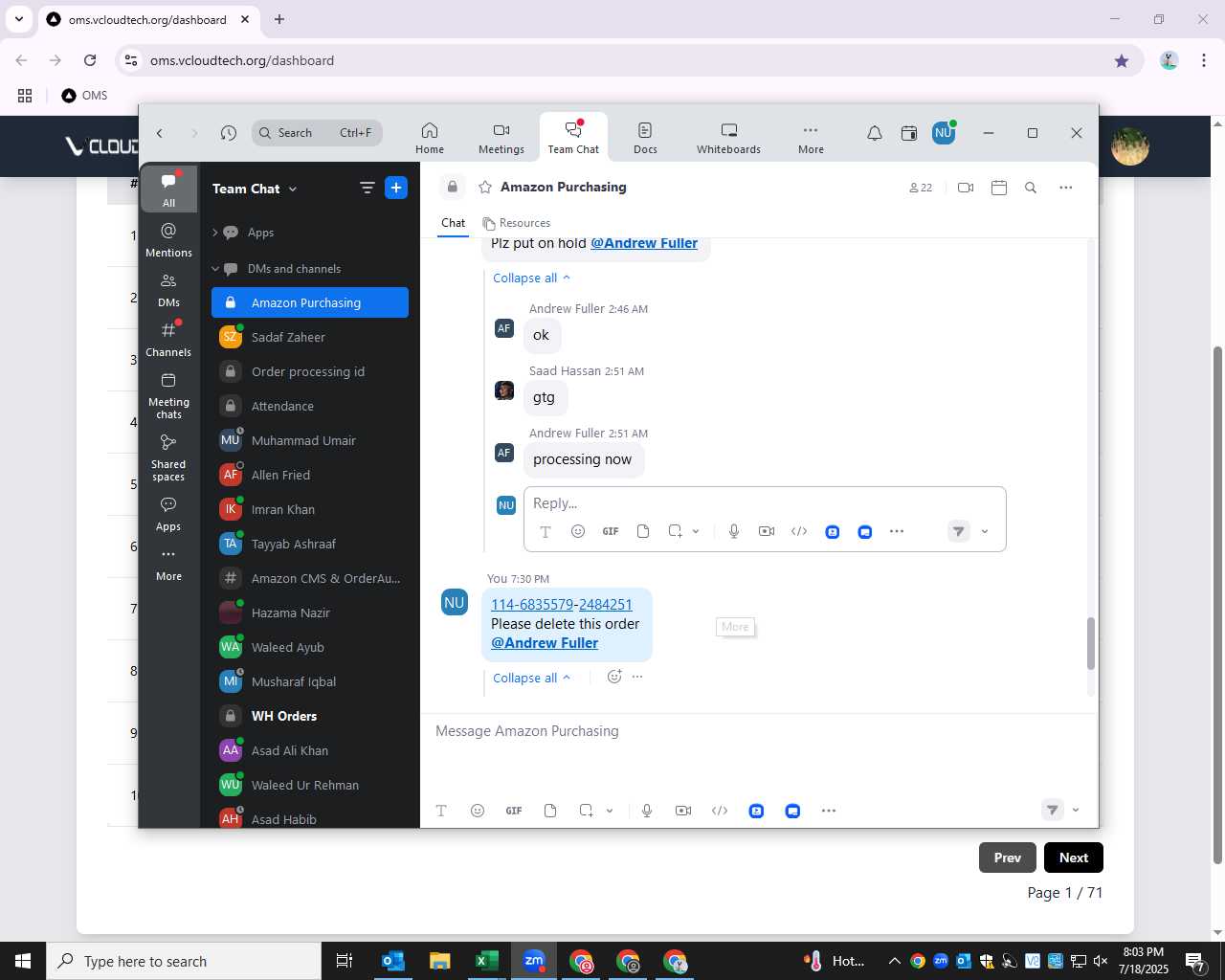Open Excel from the taskbar
The height and width of the screenshot is (980, 1225).
point(486,961)
